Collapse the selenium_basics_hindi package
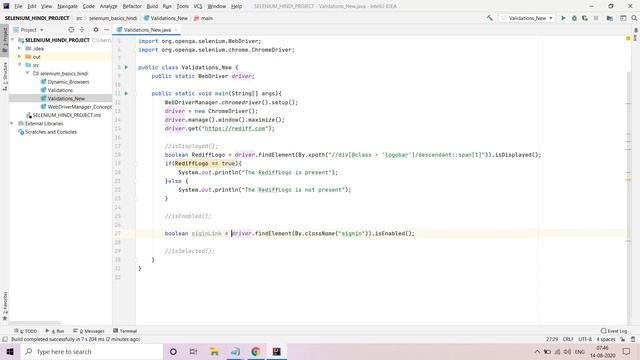 point(27,73)
